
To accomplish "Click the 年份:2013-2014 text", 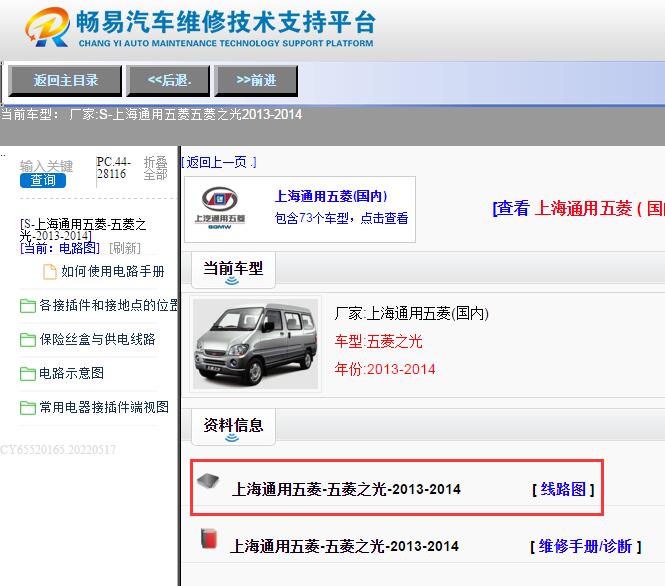I will coord(385,369).
